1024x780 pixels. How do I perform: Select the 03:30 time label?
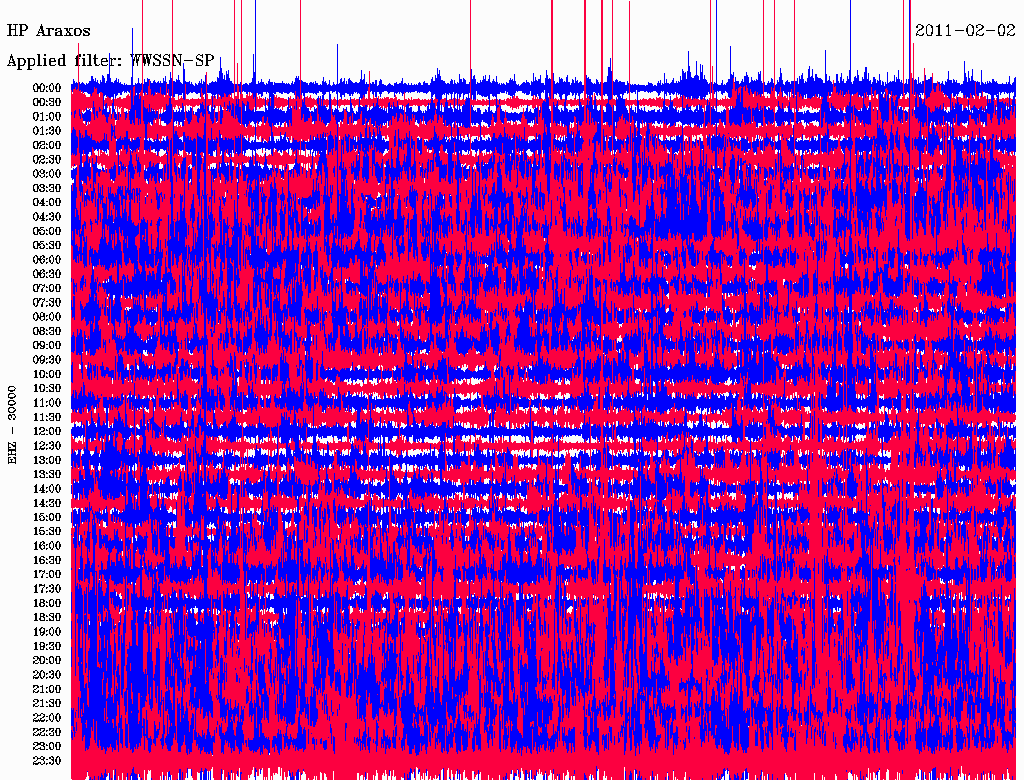(47, 188)
